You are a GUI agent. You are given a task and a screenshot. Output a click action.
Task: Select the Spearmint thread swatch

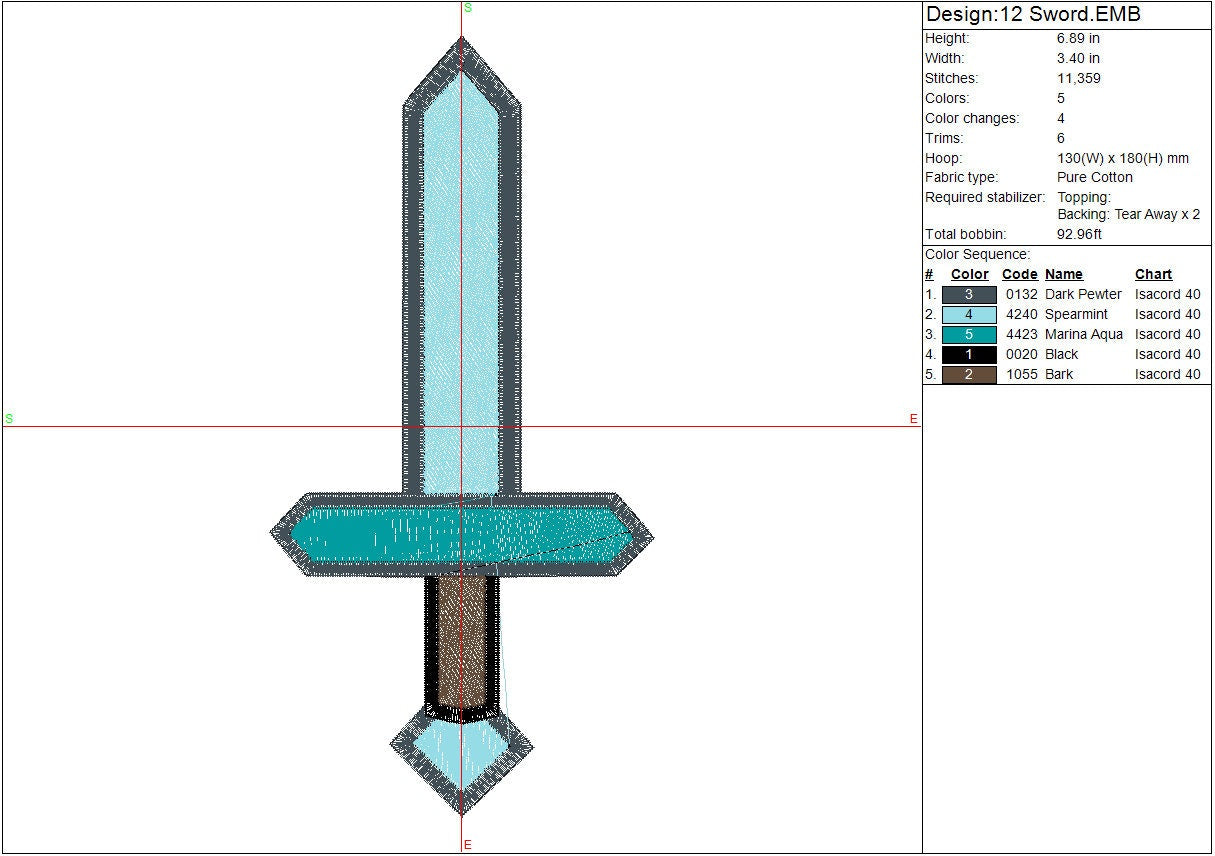tap(968, 315)
